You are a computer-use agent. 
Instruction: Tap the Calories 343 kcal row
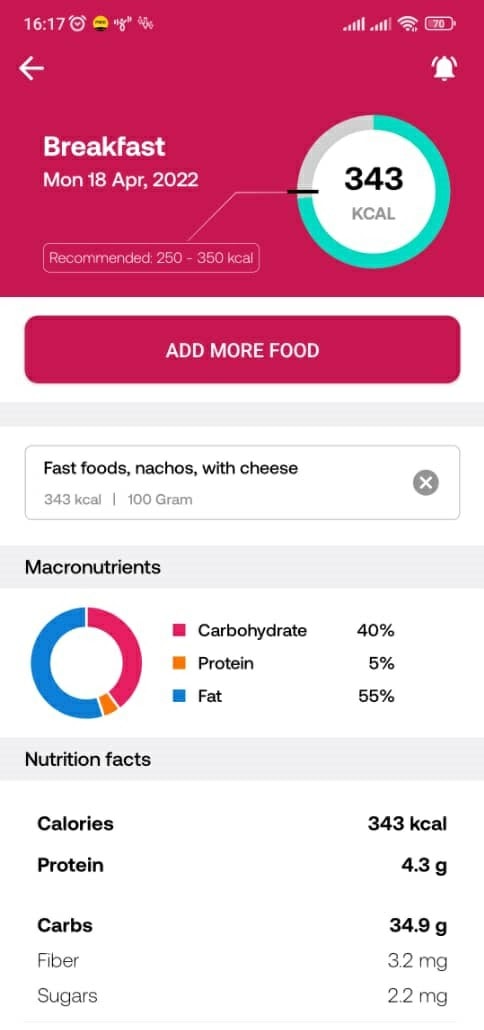point(242,824)
